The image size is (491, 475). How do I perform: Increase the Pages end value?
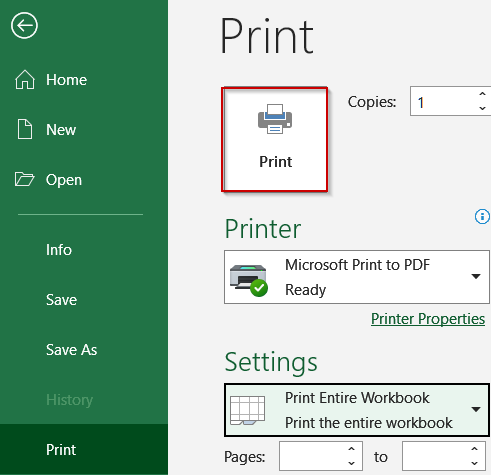(474, 449)
